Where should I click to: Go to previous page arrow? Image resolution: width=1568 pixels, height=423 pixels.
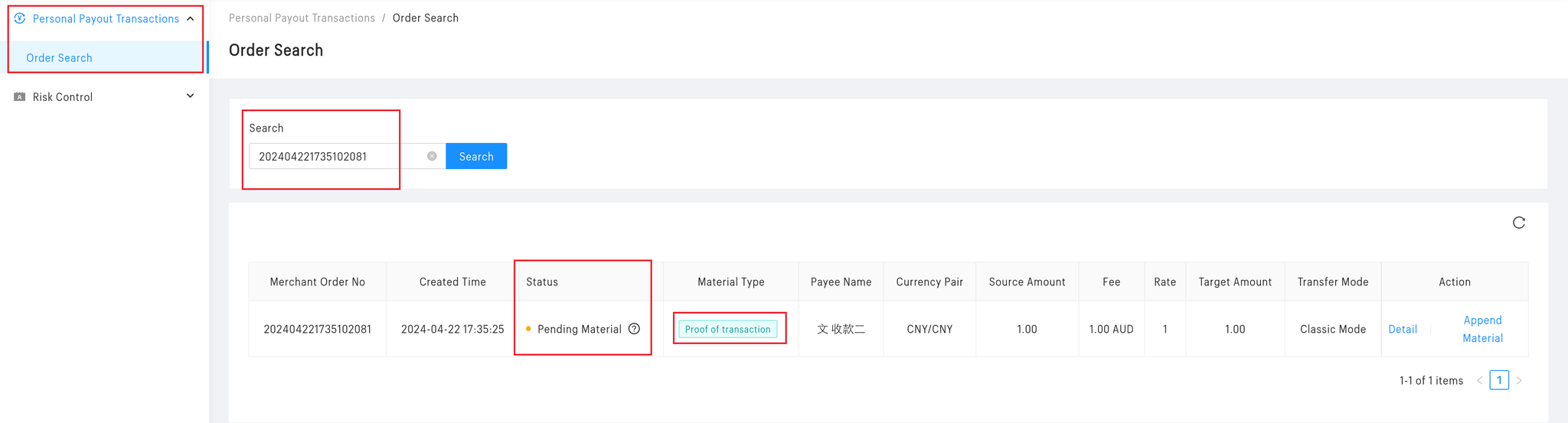(1479, 380)
